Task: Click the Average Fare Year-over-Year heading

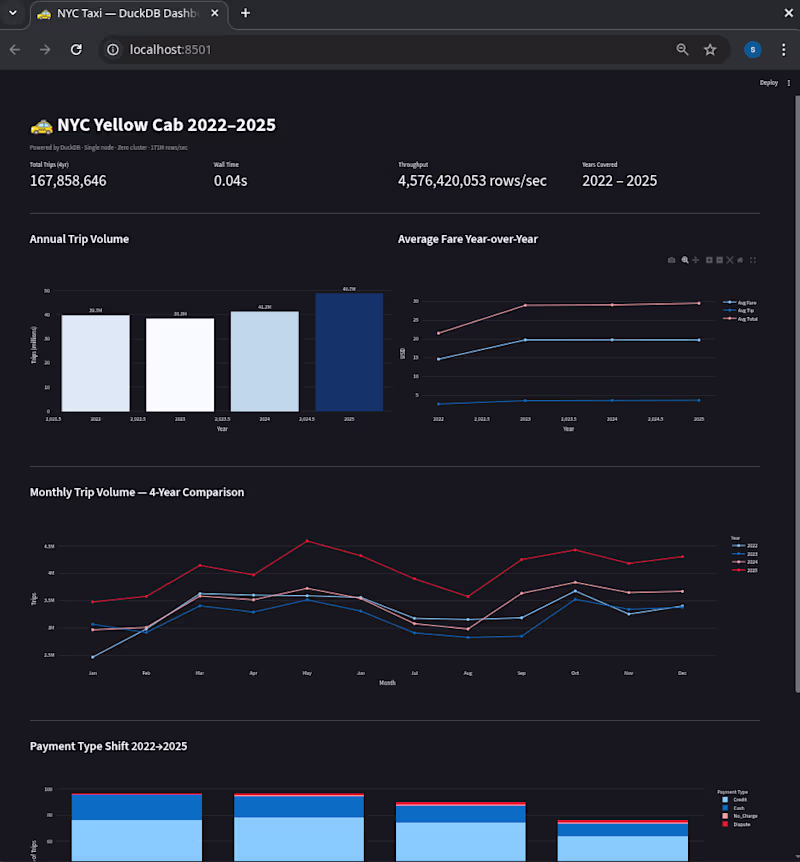Action: (x=468, y=239)
